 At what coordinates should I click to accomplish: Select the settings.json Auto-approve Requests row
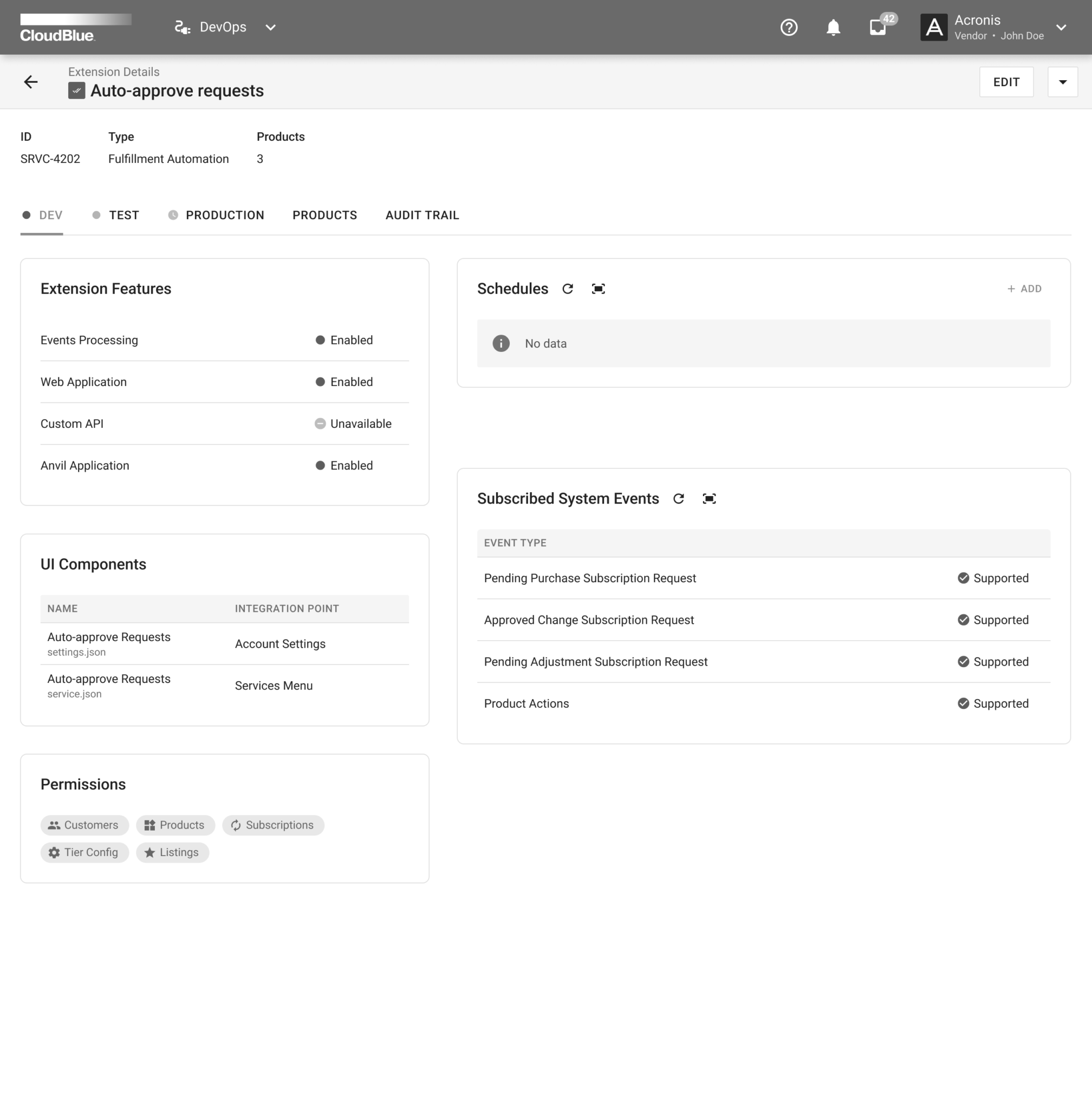click(x=224, y=643)
